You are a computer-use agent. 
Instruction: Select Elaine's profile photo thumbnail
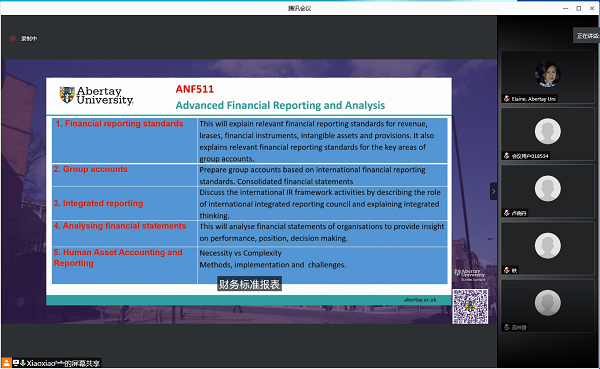click(x=548, y=74)
